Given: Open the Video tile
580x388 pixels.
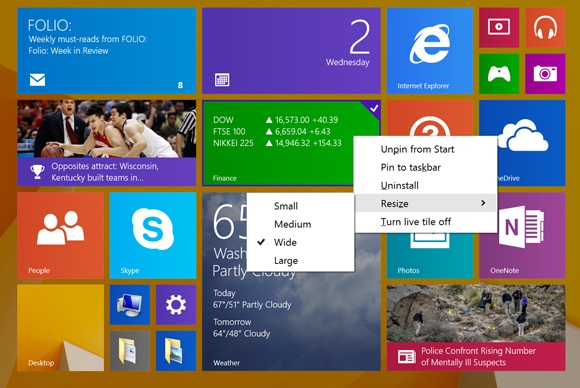Looking at the screenshot, I should pyautogui.click(x=499, y=28).
